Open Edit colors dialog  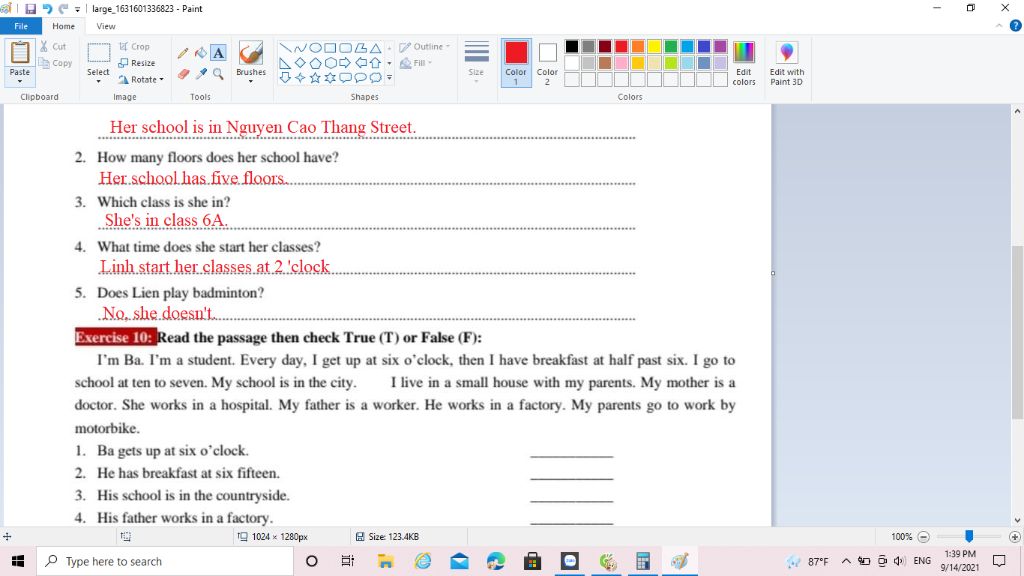(x=744, y=63)
